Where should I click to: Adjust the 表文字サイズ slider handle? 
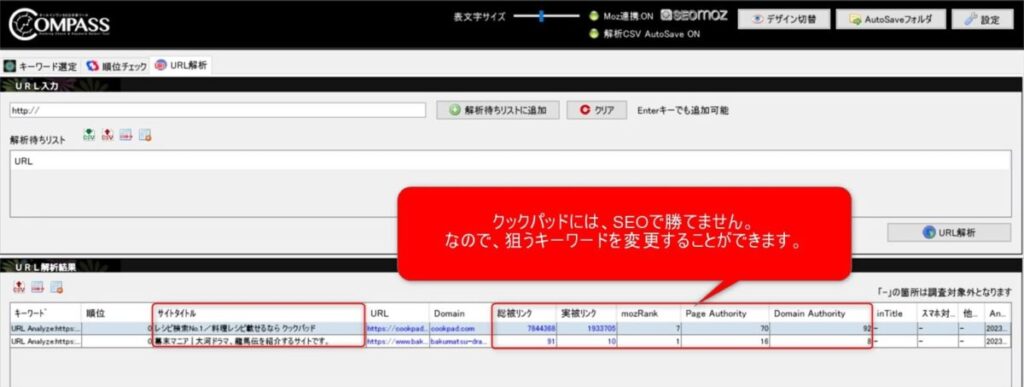(x=541, y=17)
